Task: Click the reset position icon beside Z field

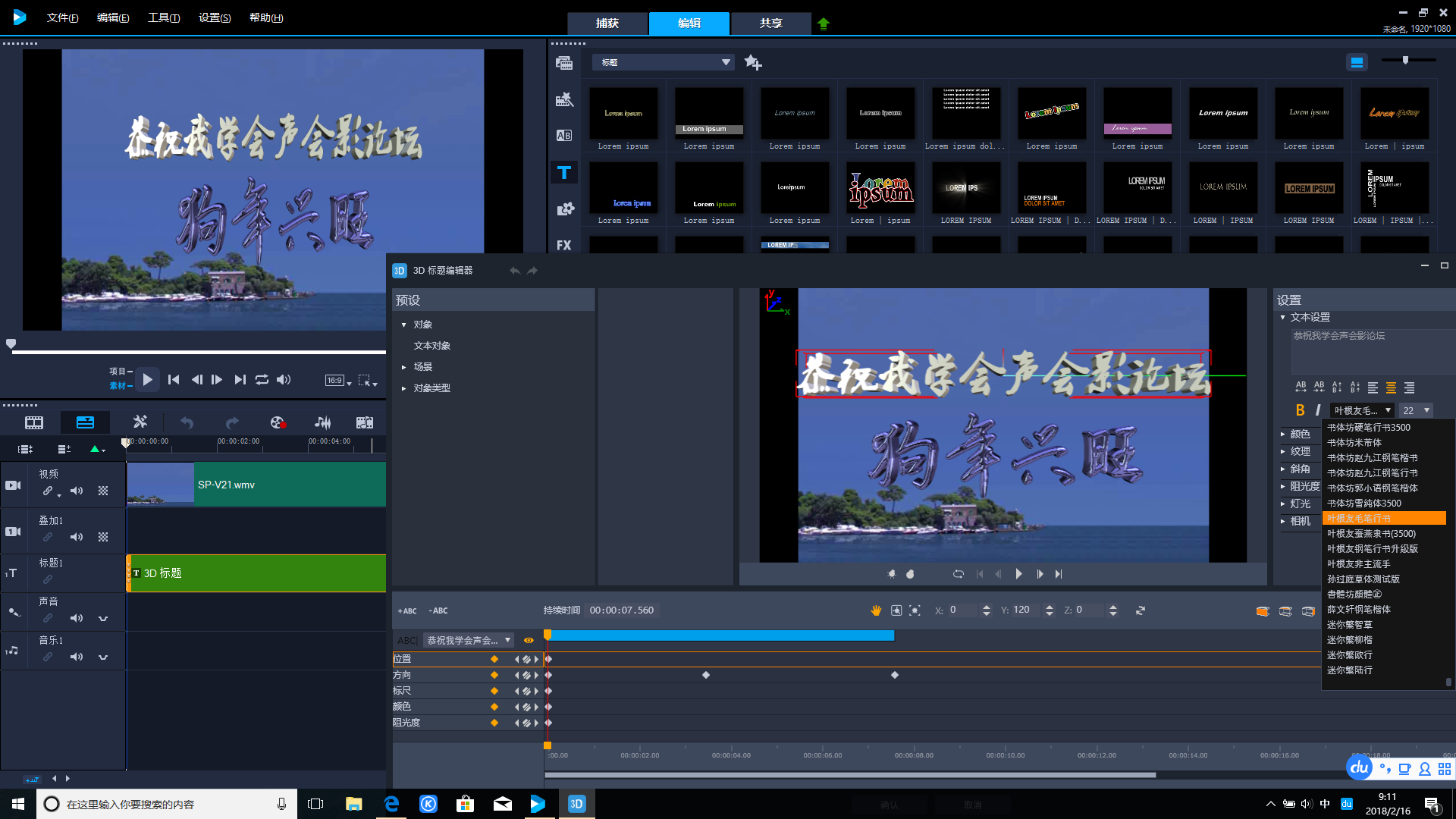Action: [1141, 610]
